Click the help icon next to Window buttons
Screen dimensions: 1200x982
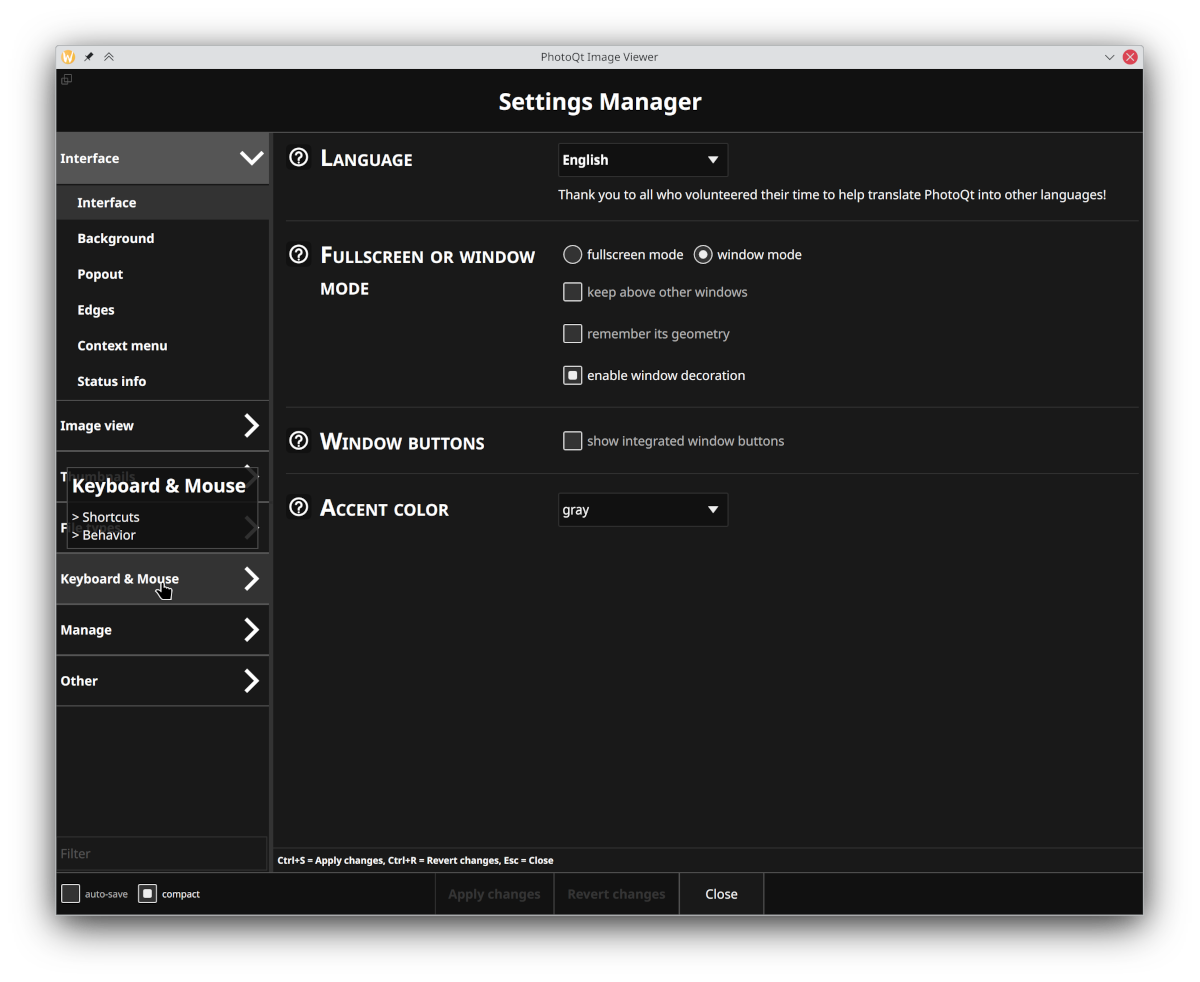pyautogui.click(x=298, y=441)
